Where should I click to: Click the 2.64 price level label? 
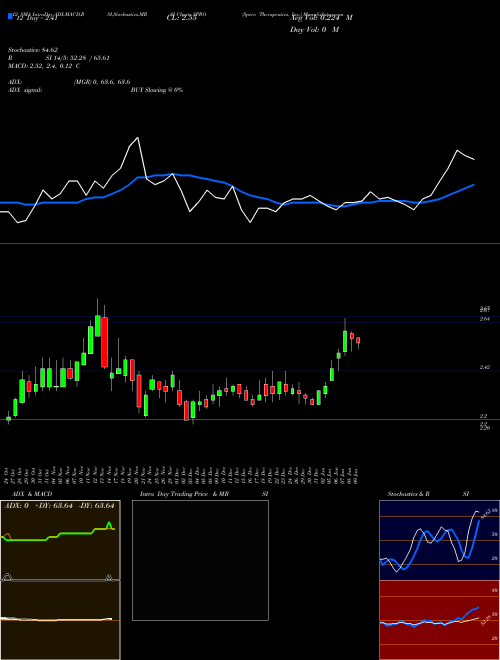[485, 319]
